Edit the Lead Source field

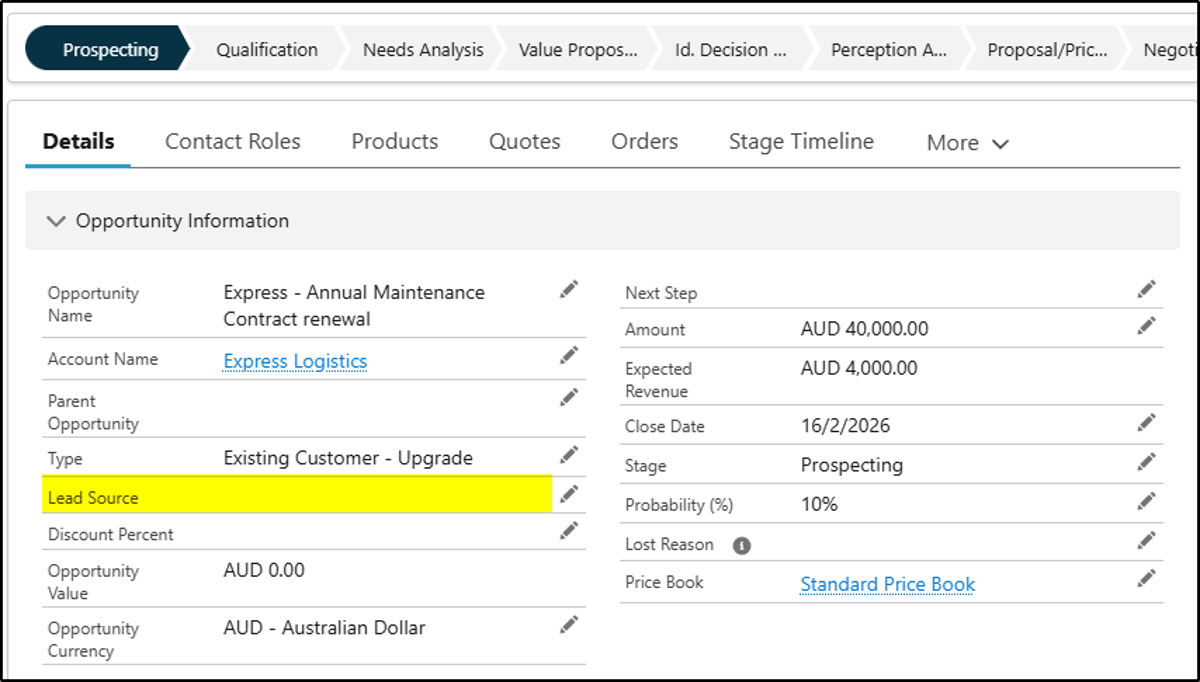coord(569,493)
